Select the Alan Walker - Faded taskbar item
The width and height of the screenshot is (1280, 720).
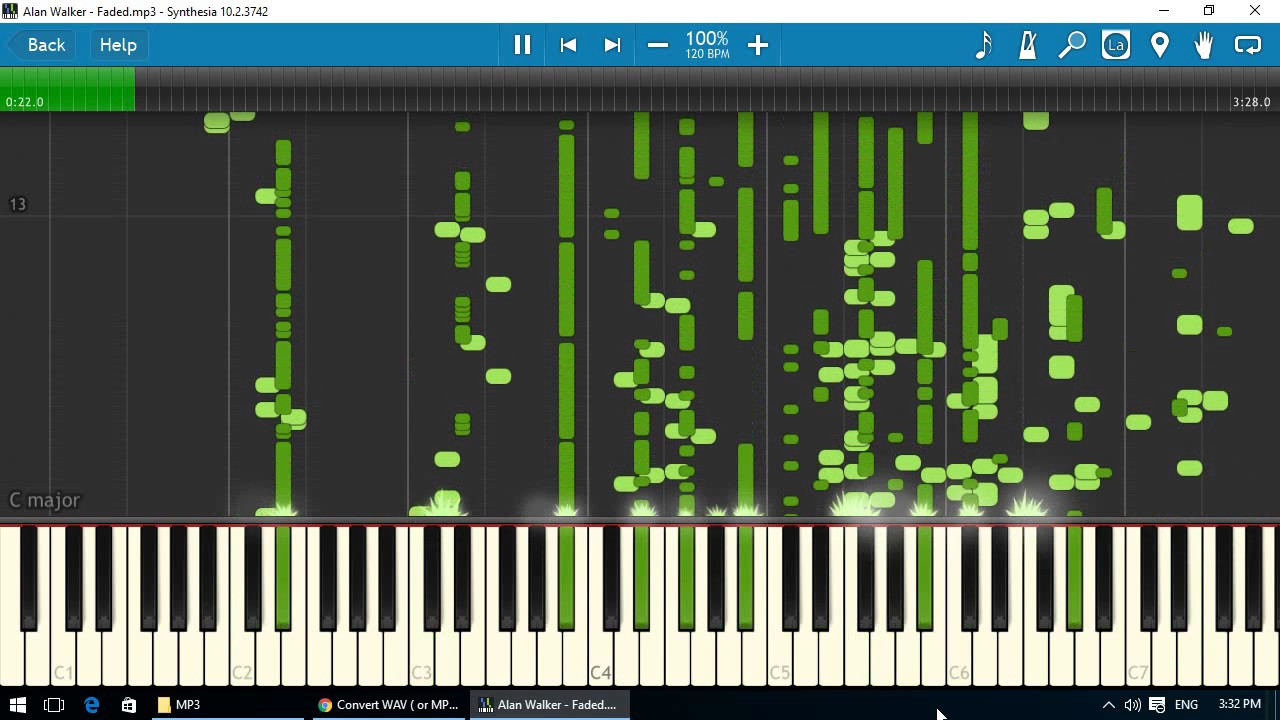point(549,705)
